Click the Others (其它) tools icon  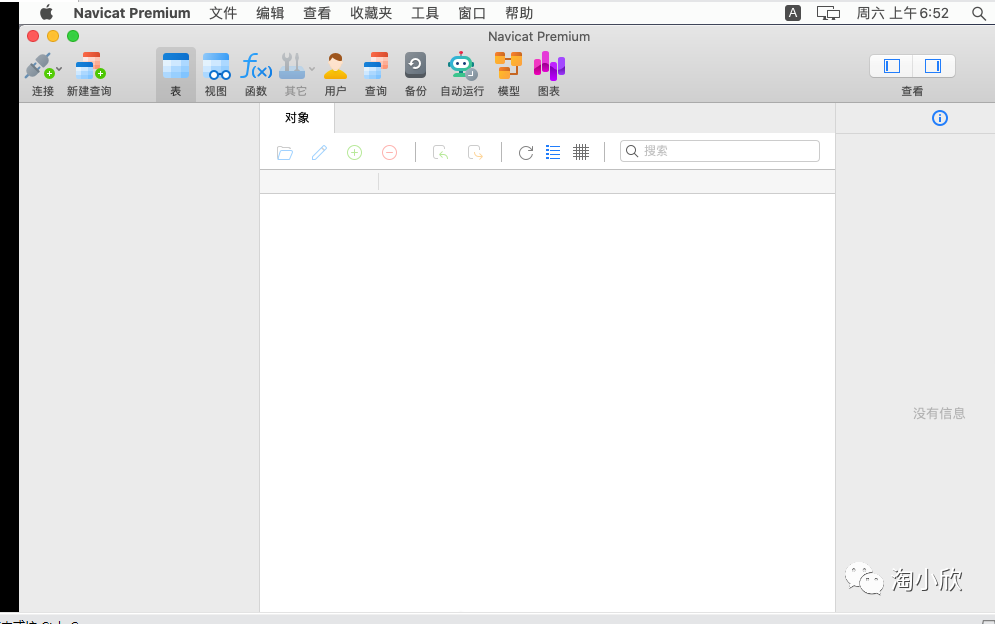293,66
